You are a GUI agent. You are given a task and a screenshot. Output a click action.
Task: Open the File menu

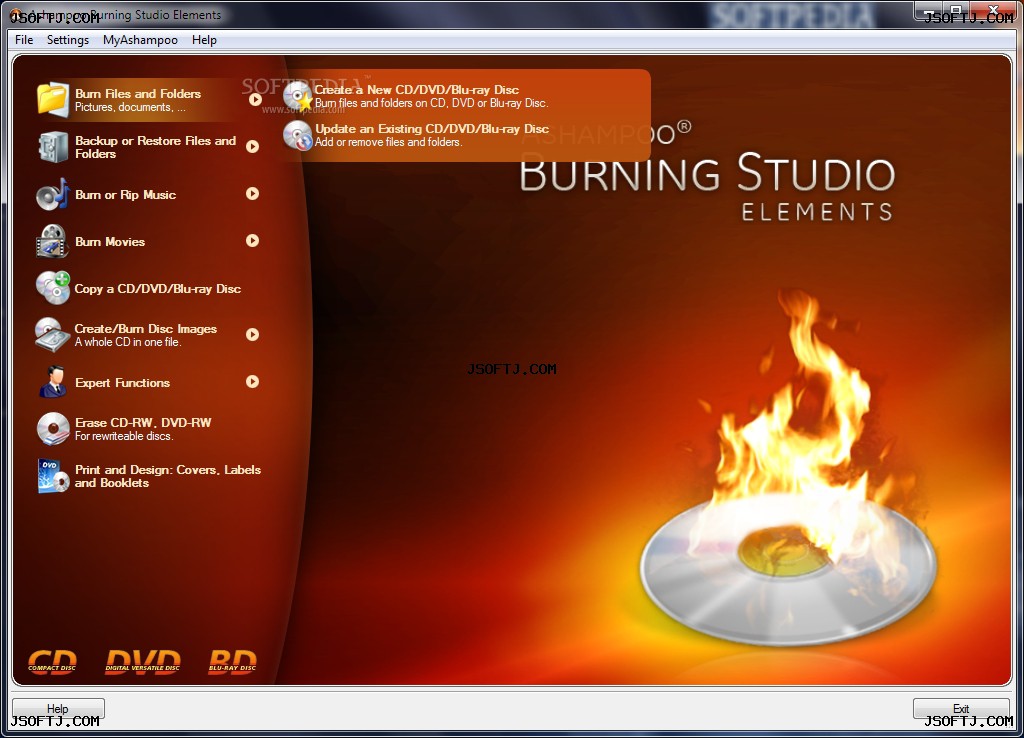pos(24,40)
